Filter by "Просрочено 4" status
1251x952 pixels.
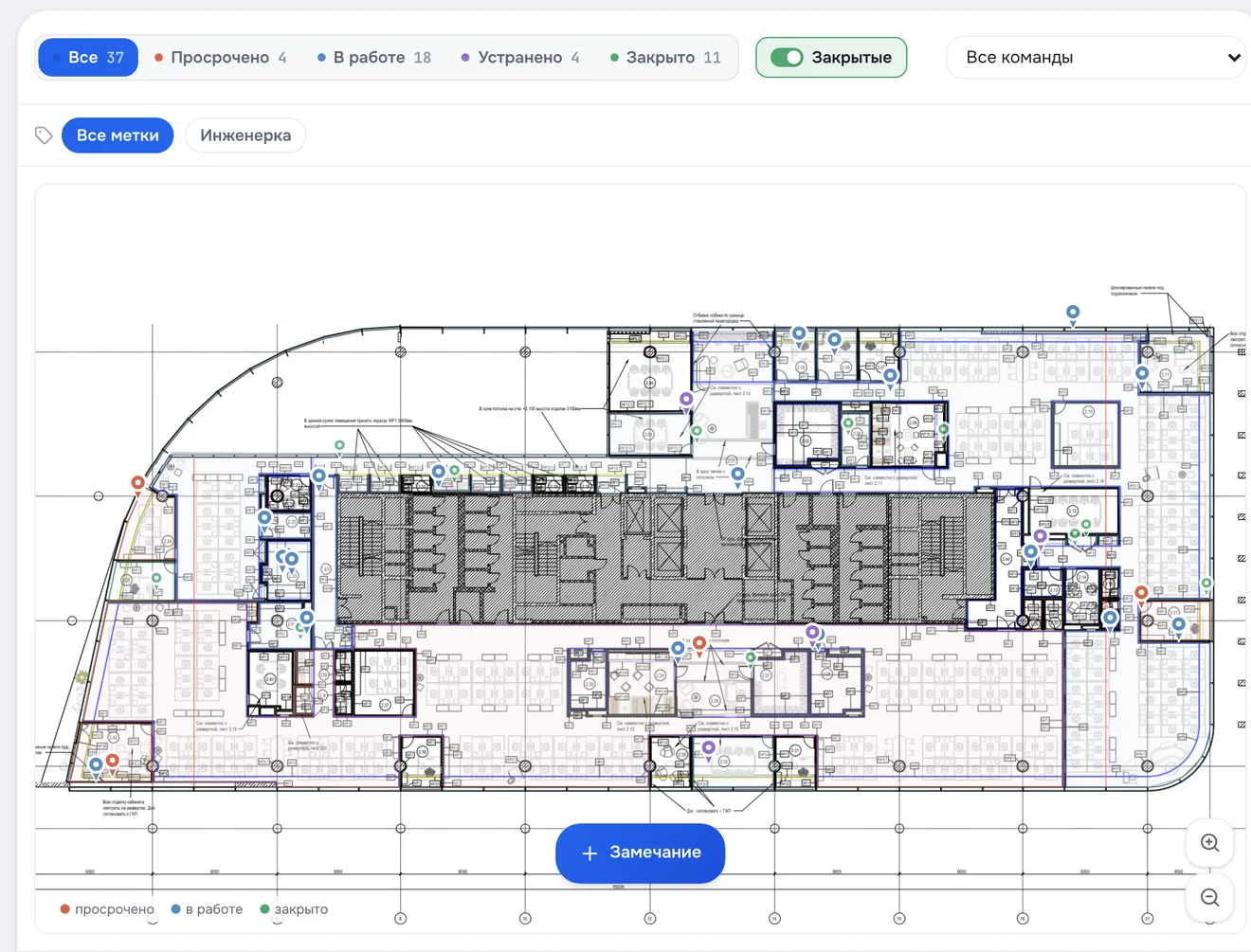click(220, 58)
